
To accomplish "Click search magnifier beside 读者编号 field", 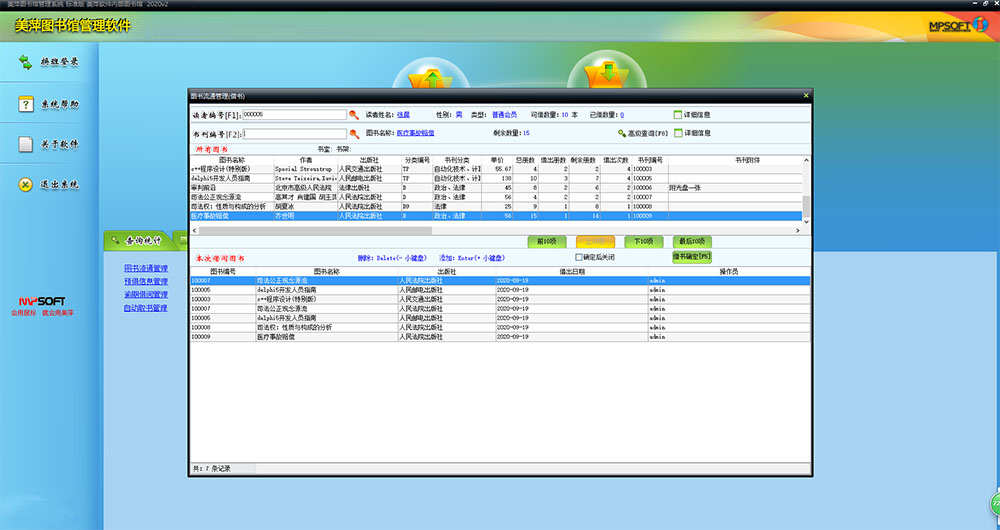I will pyautogui.click(x=354, y=115).
